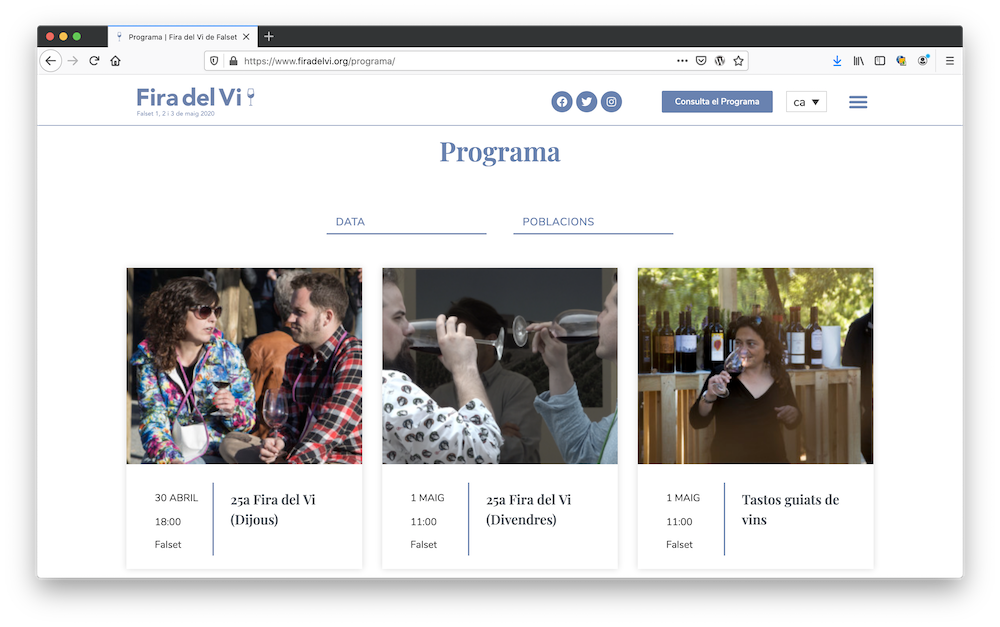1000x627 pixels.
Task: Open the Facebook social icon
Action: (x=562, y=102)
